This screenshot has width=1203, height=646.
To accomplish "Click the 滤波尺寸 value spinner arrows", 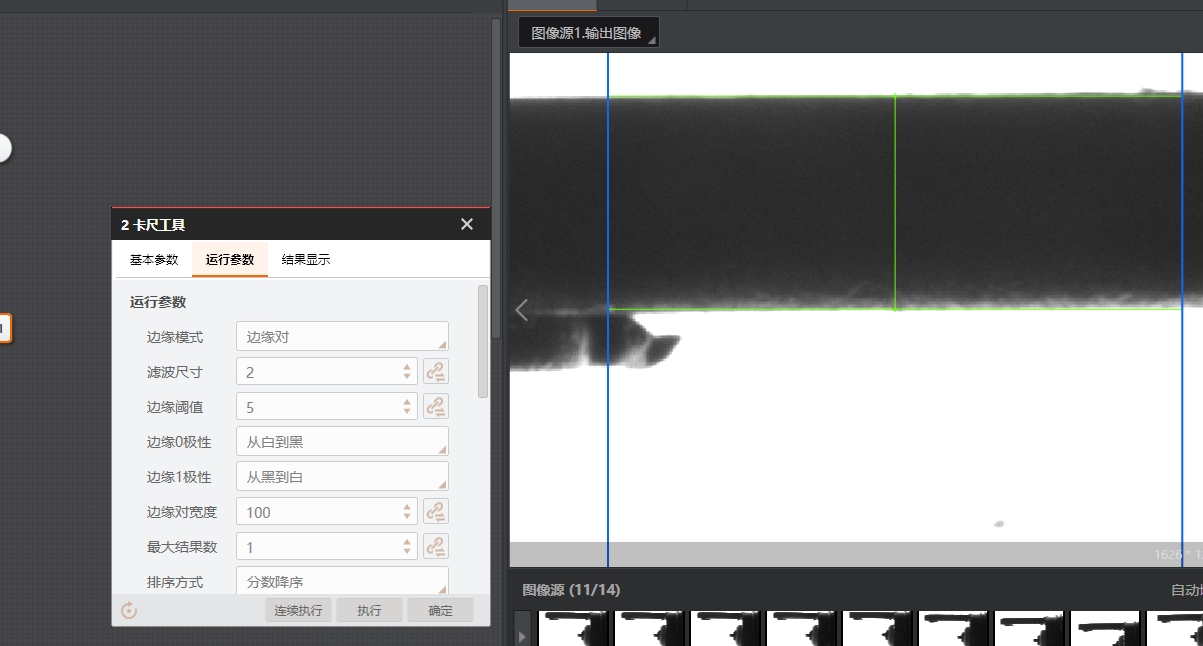I will point(407,372).
